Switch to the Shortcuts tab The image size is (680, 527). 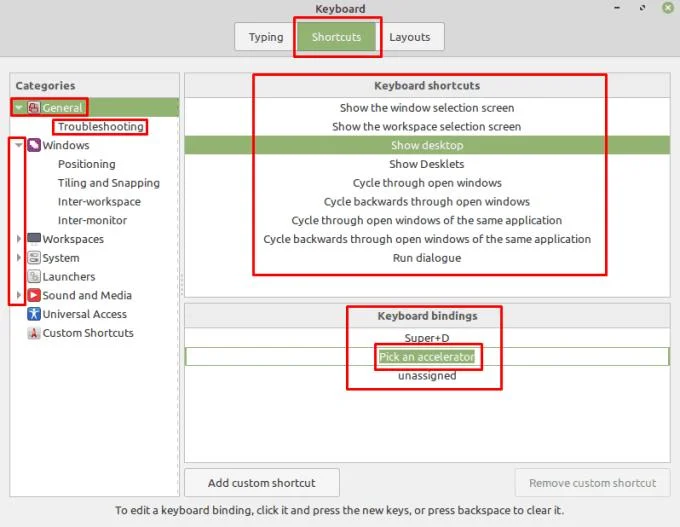click(336, 37)
